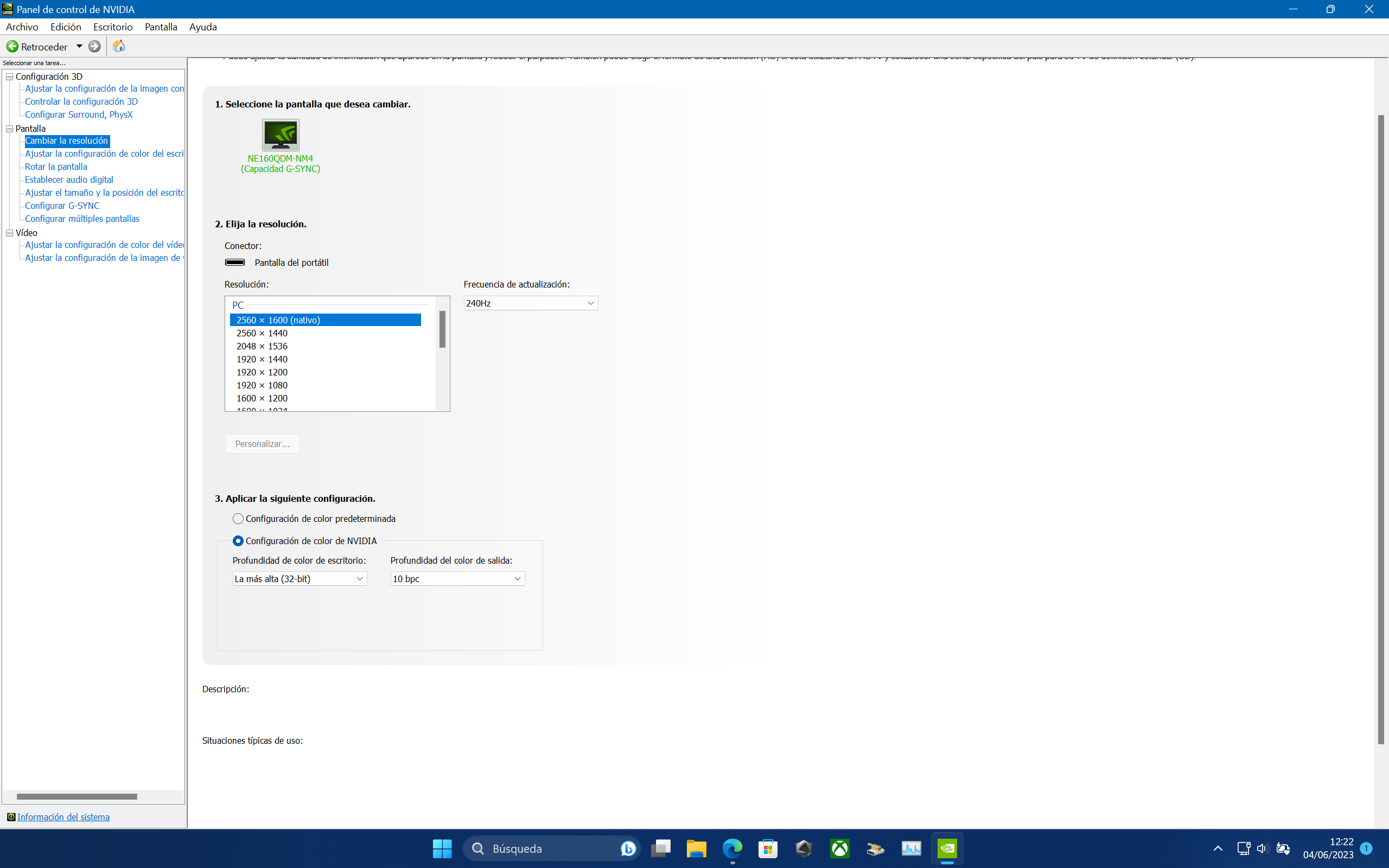This screenshot has height=868, width=1389.
Task: Click the resolution list scrollbar thumb
Action: (x=443, y=329)
